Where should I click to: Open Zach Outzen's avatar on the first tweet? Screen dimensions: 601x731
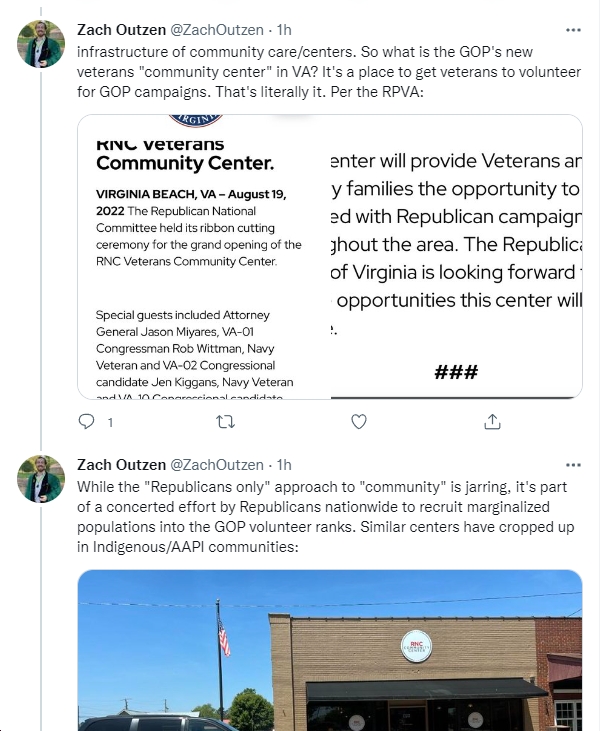click(x=41, y=44)
